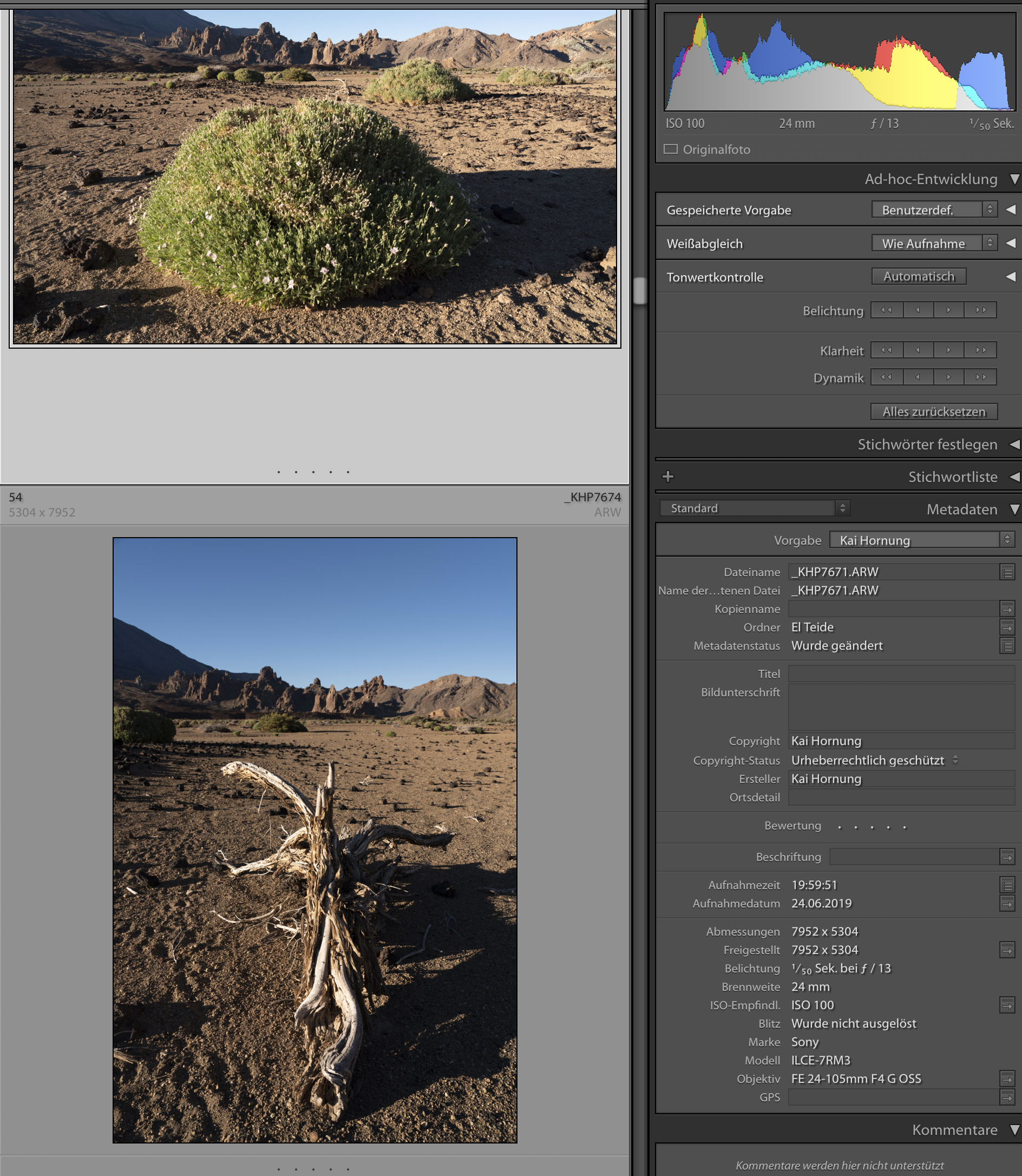Click the grid scrollbar handle

point(639,290)
